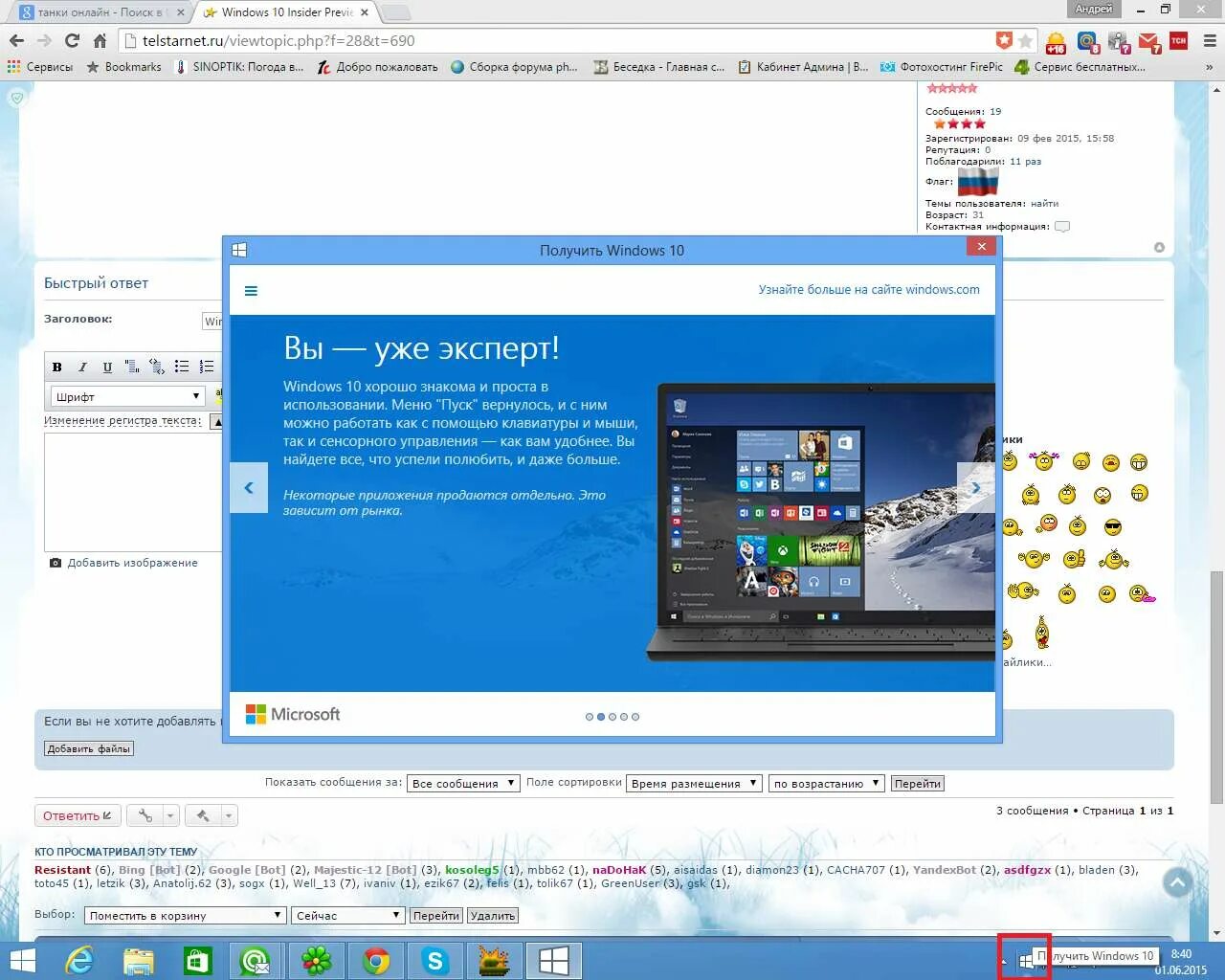1225x980 pixels.
Task: Click the Ответить reply button
Action: pyautogui.click(x=78, y=815)
